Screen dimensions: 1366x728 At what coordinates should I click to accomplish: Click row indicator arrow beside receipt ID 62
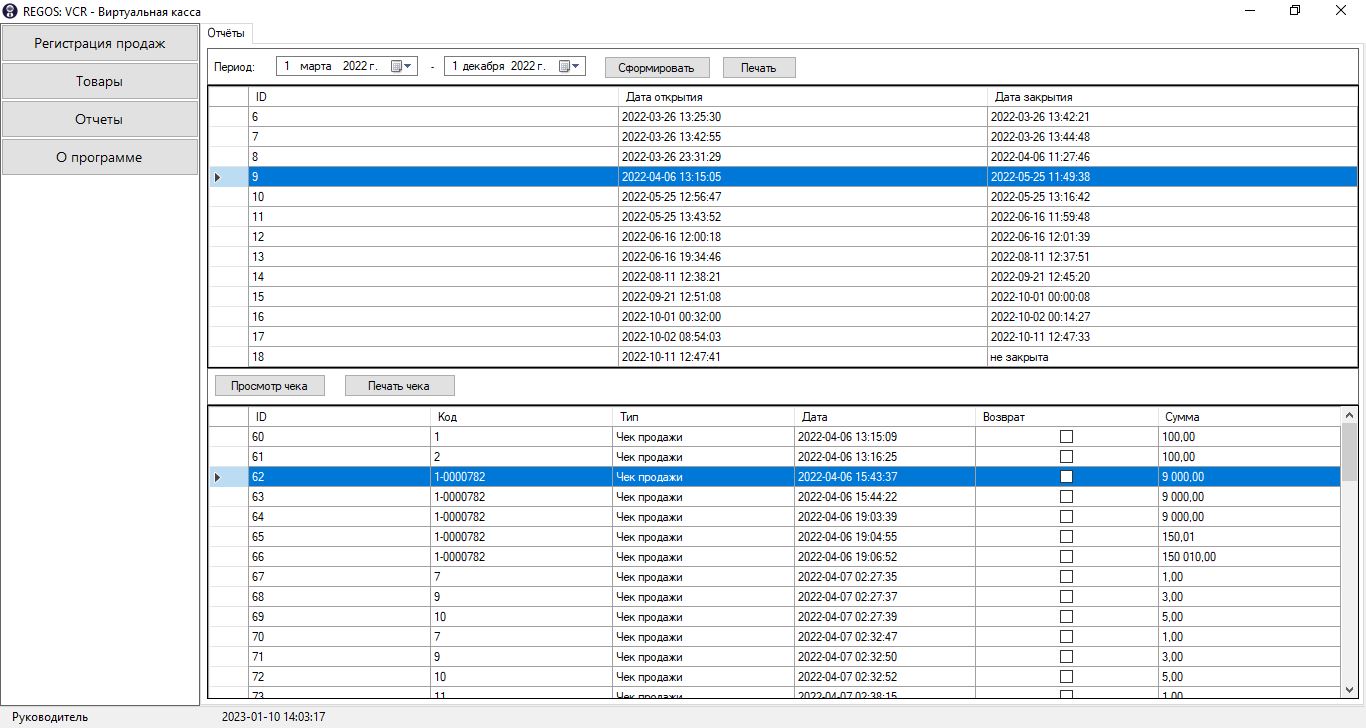point(219,477)
